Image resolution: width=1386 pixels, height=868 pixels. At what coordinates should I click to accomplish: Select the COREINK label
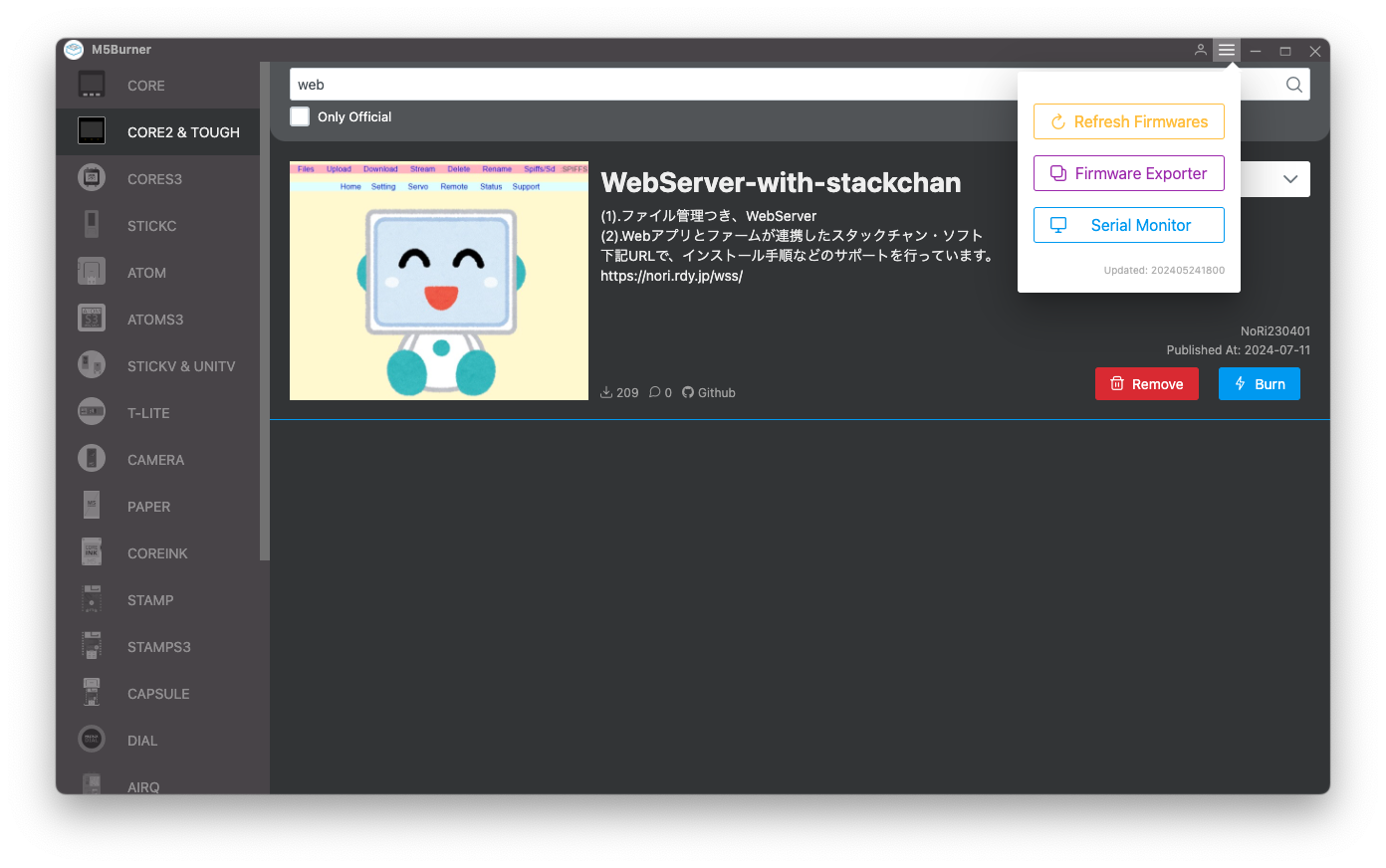pos(157,553)
